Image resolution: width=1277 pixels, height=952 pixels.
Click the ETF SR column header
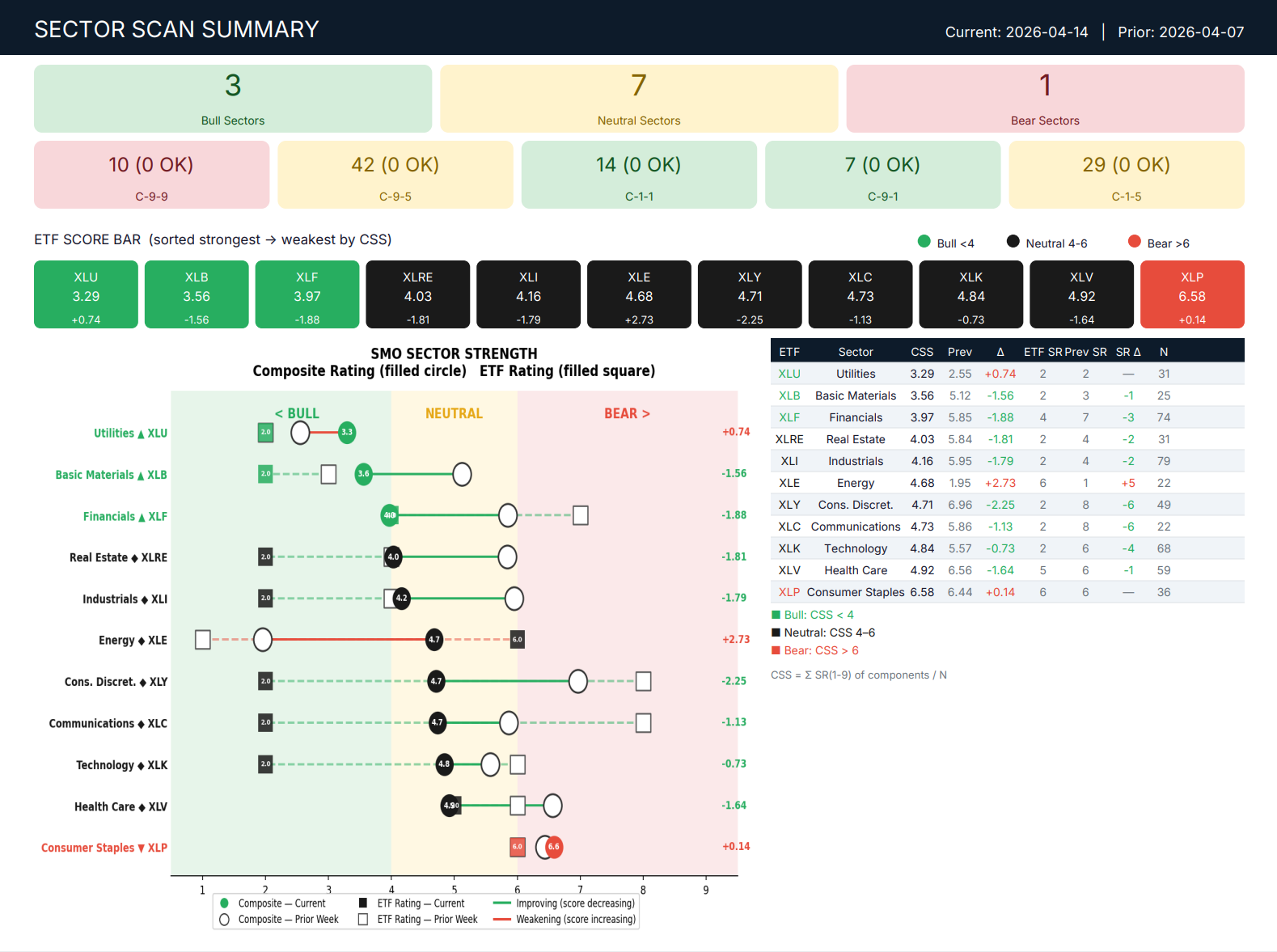click(1042, 352)
